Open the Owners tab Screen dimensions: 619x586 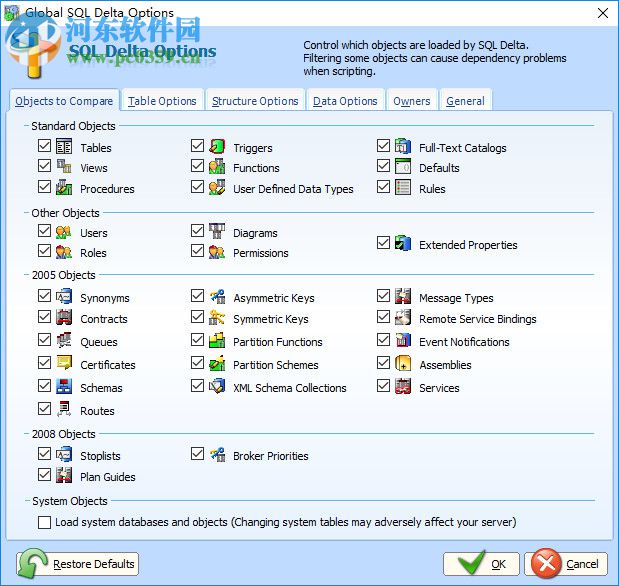412,101
